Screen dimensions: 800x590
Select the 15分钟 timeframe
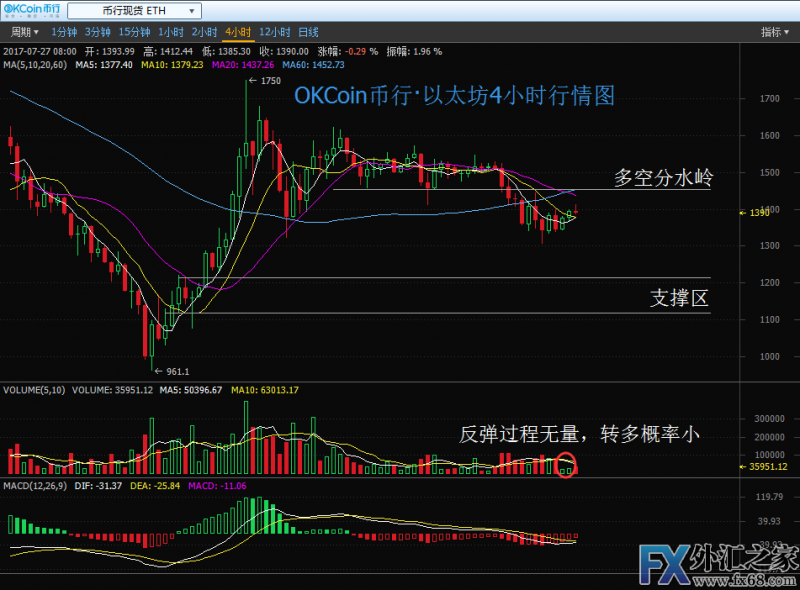[x=134, y=32]
